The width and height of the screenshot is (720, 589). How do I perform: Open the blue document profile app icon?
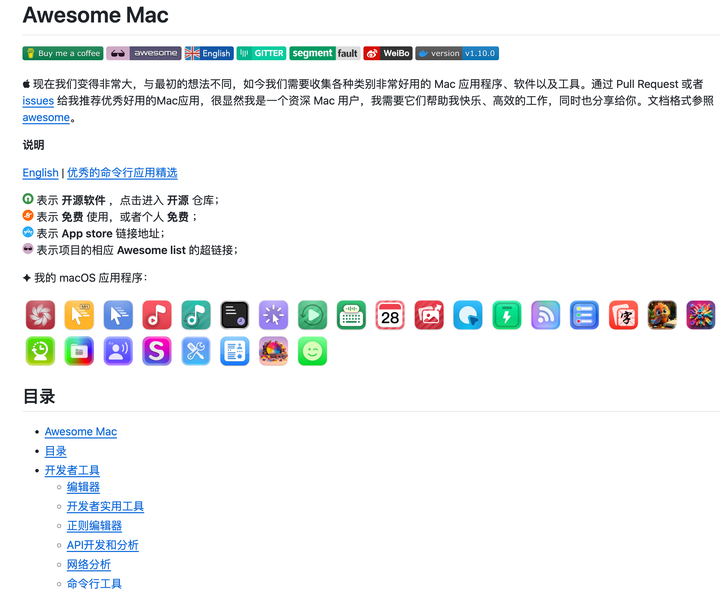point(235,351)
